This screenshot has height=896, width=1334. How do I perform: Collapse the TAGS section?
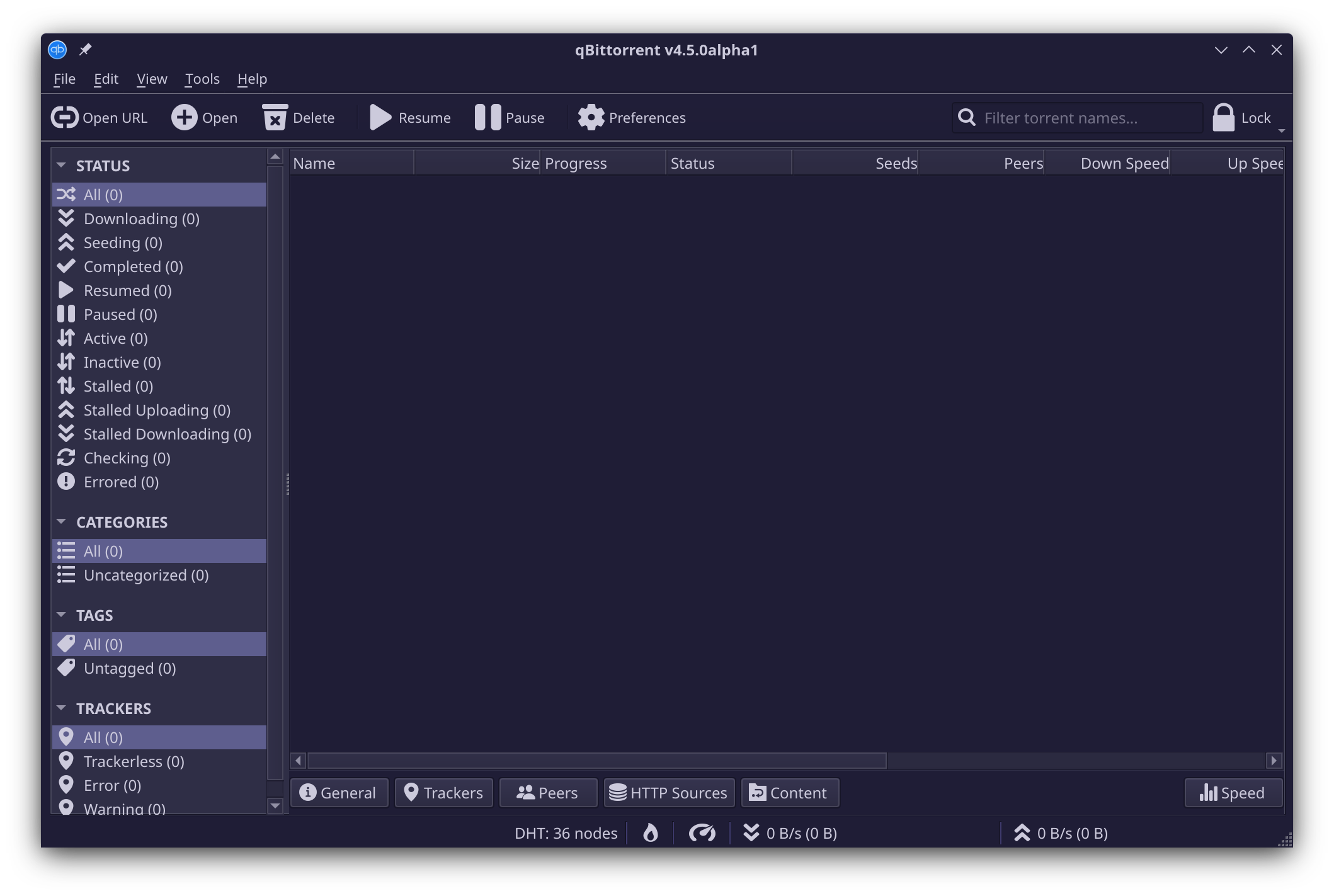pos(61,614)
